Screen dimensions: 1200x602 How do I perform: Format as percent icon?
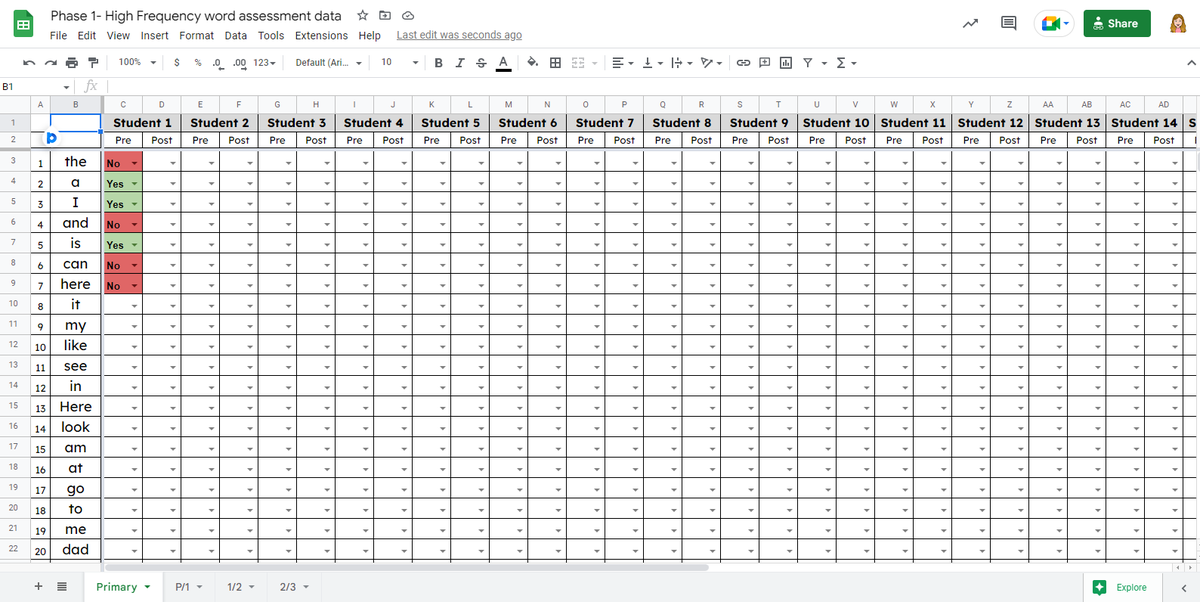click(198, 62)
